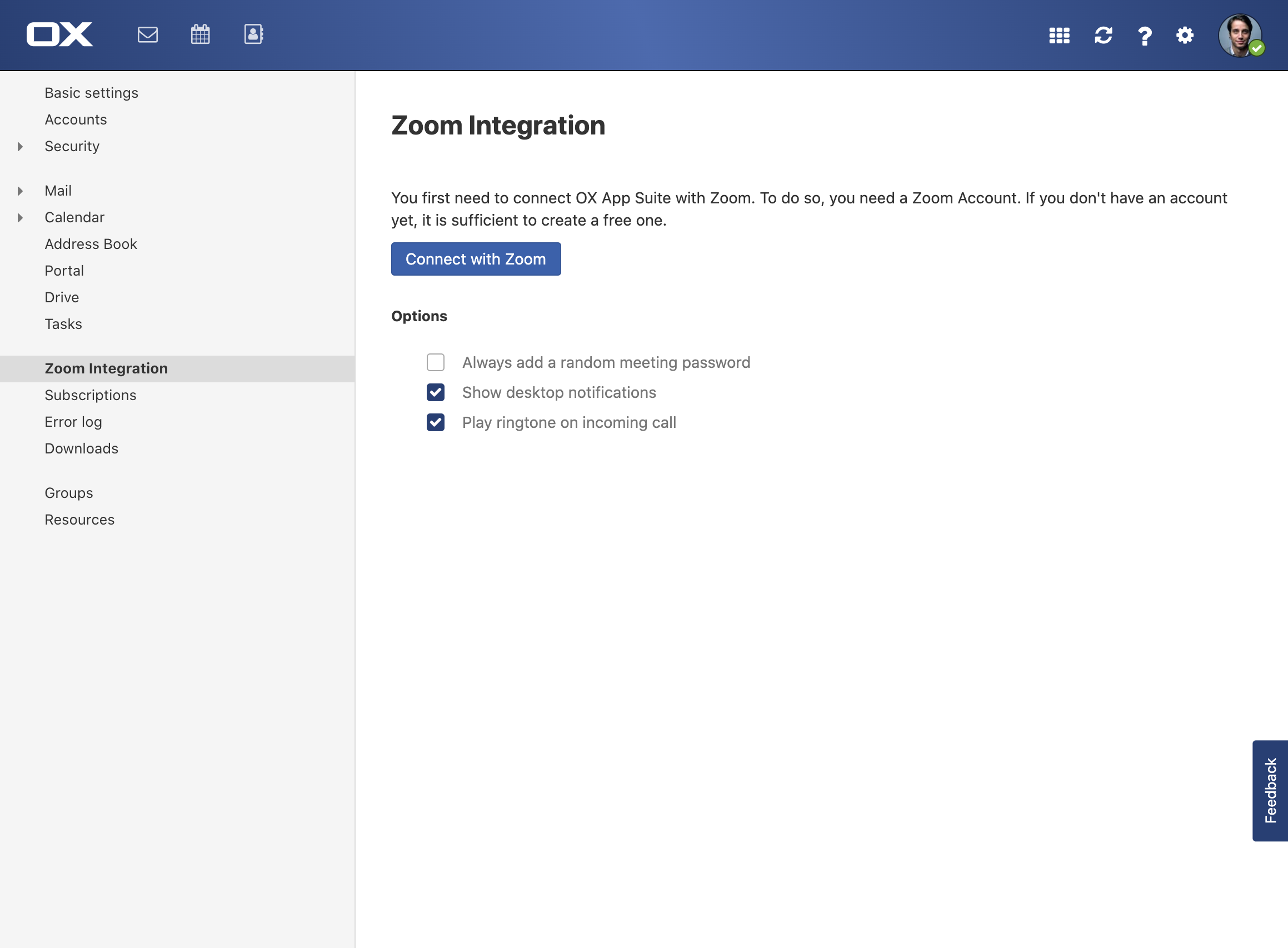Viewport: 1288px width, 948px height.
Task: Open the Address Book app icon
Action: (x=253, y=34)
